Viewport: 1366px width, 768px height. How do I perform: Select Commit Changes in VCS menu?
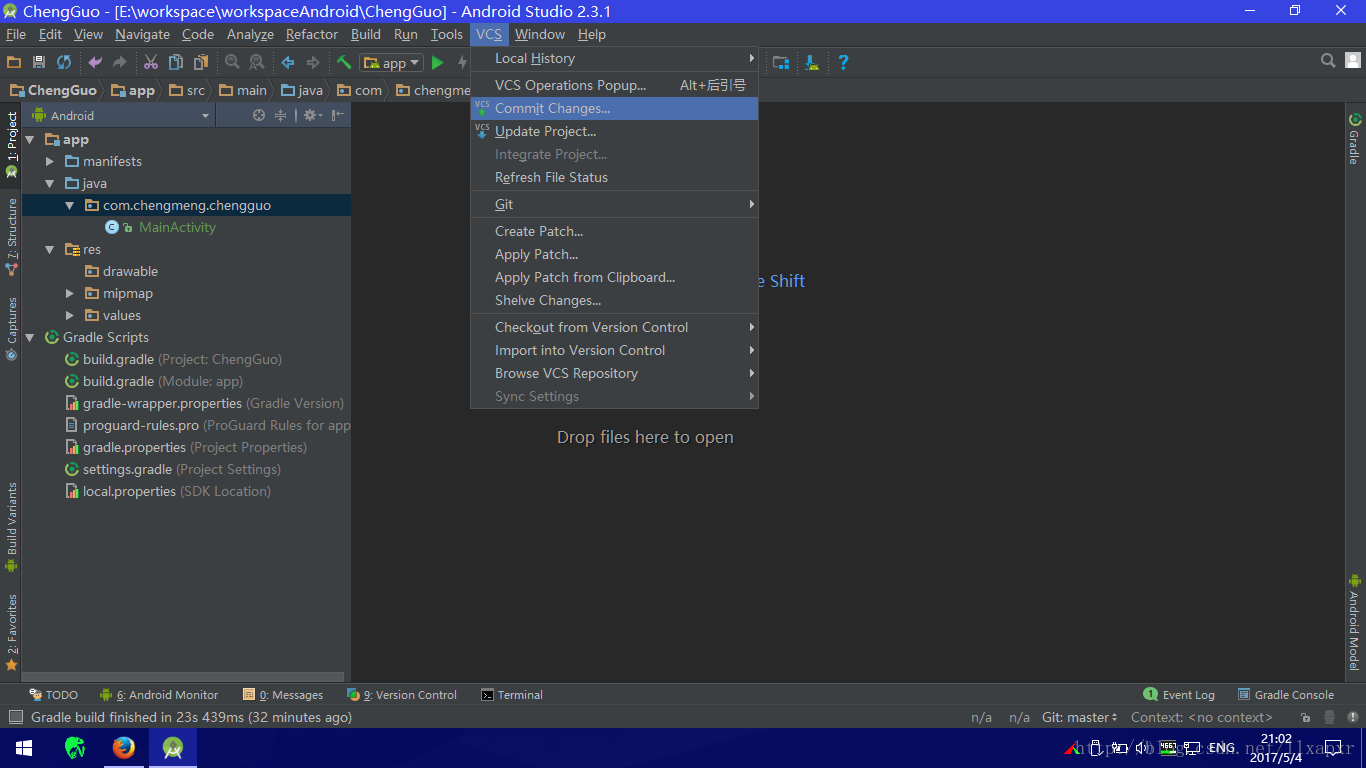[614, 108]
